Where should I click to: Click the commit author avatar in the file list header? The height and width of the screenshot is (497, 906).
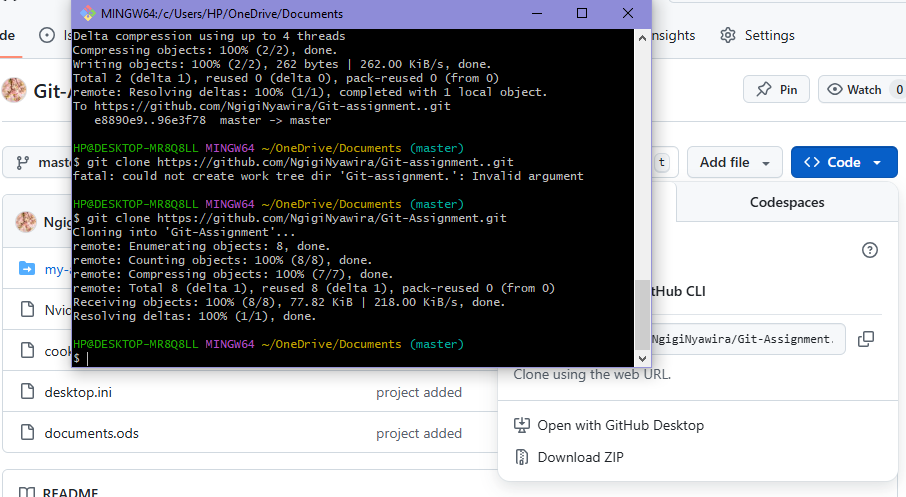pyautogui.click(x=25, y=222)
